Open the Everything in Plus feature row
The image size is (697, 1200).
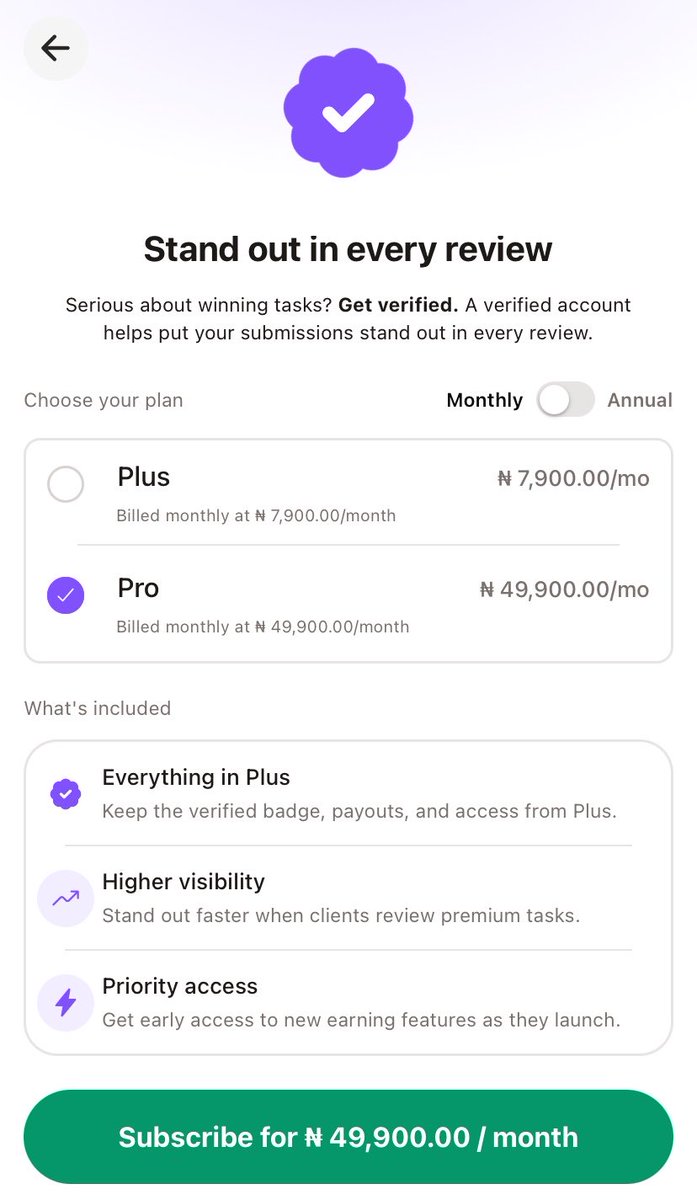[348, 794]
